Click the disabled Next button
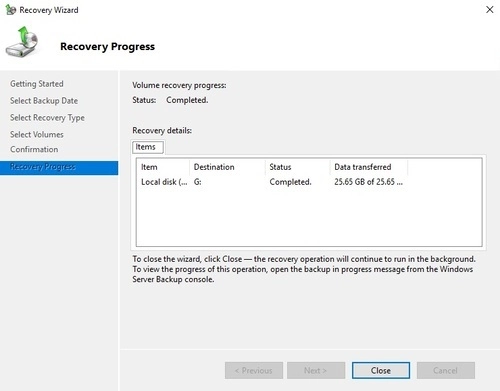 pos(316,370)
